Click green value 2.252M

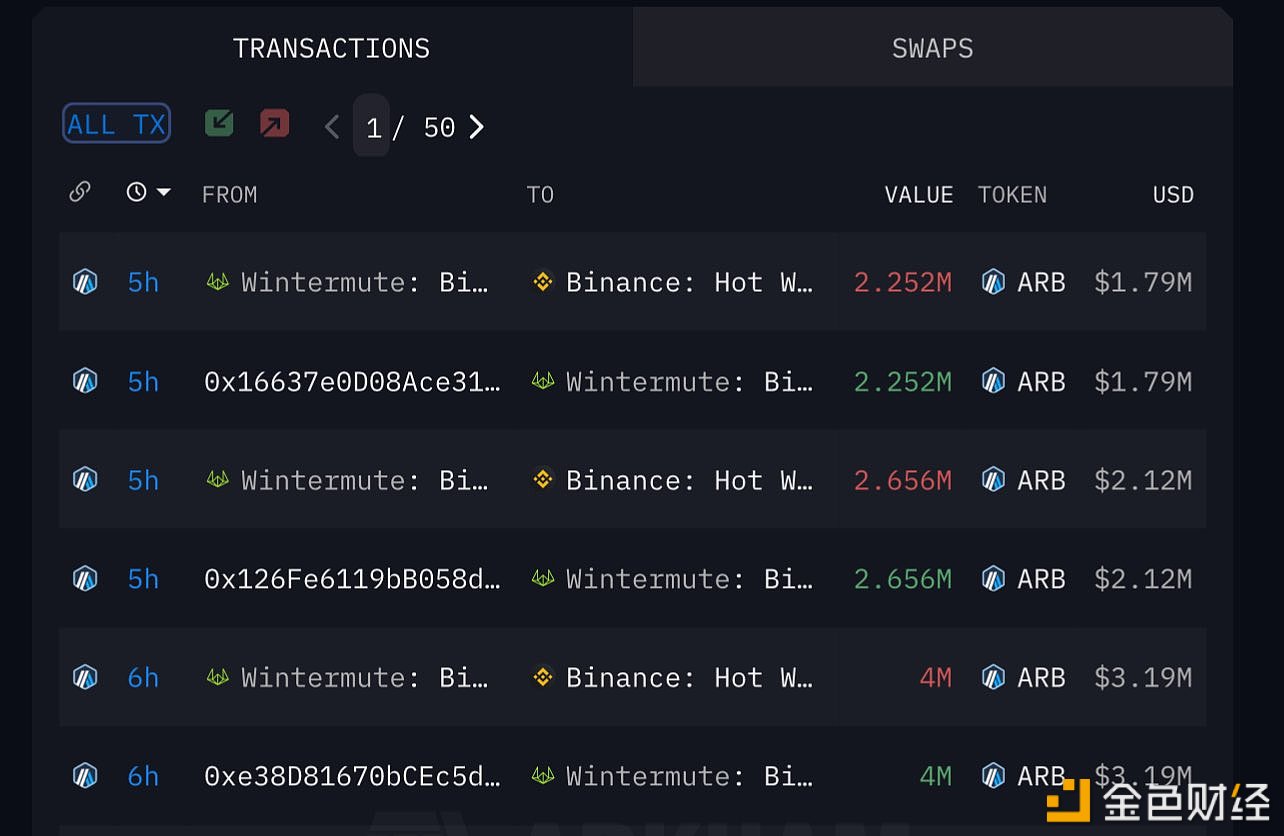tap(902, 381)
